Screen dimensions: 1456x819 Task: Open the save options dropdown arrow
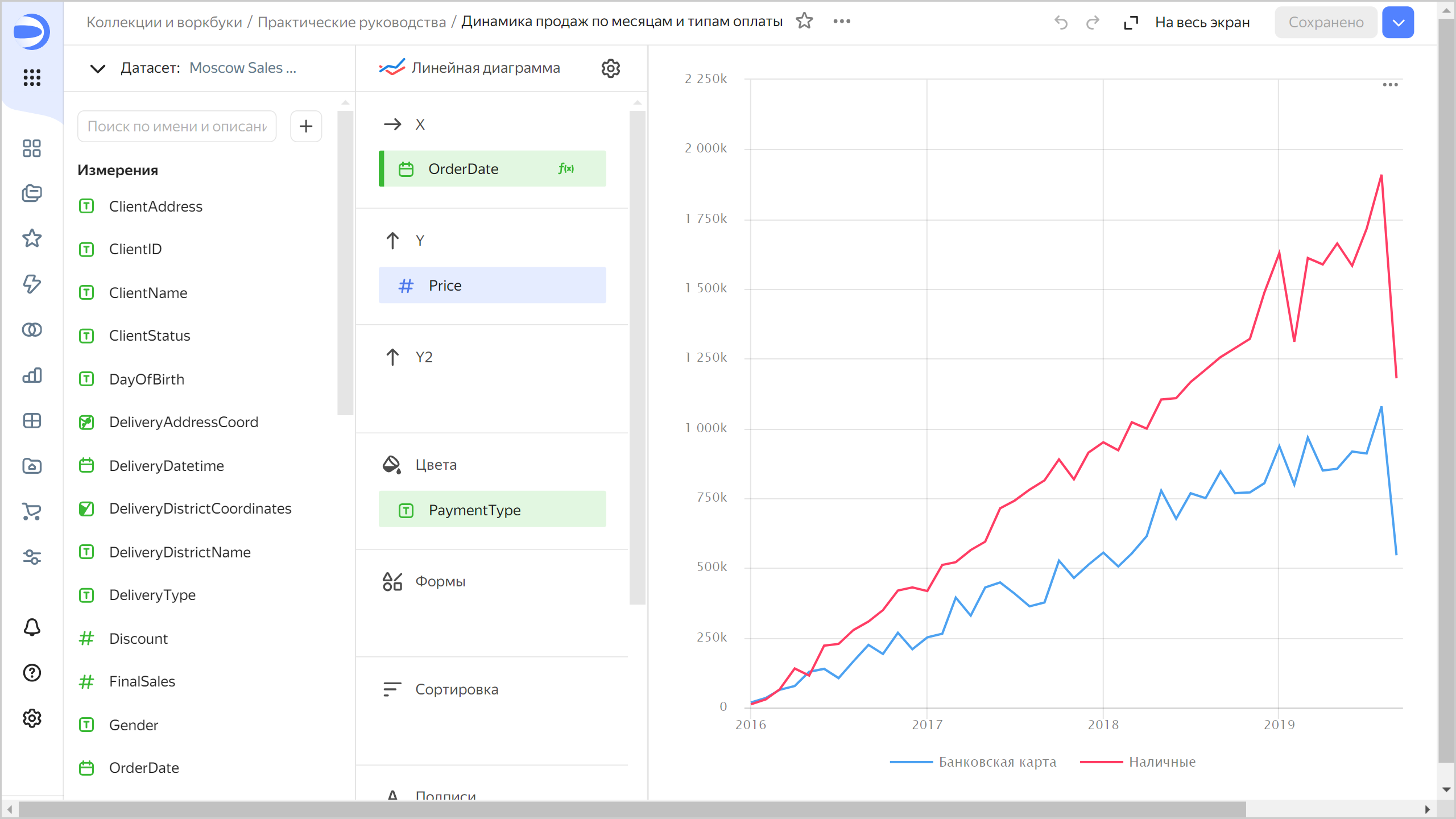point(1398,23)
